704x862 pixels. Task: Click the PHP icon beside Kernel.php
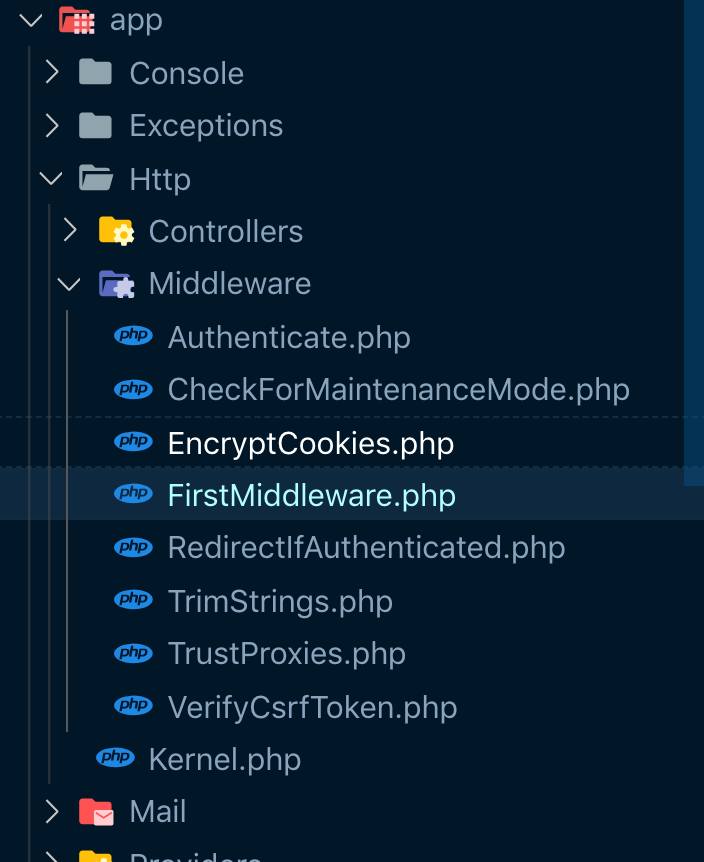pyautogui.click(x=115, y=758)
